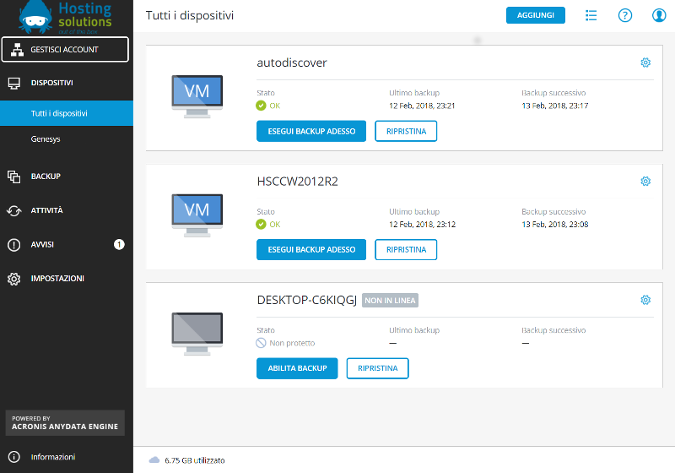Open the Informazioni link
Viewport: 675px width, 473px height.
click(53, 457)
